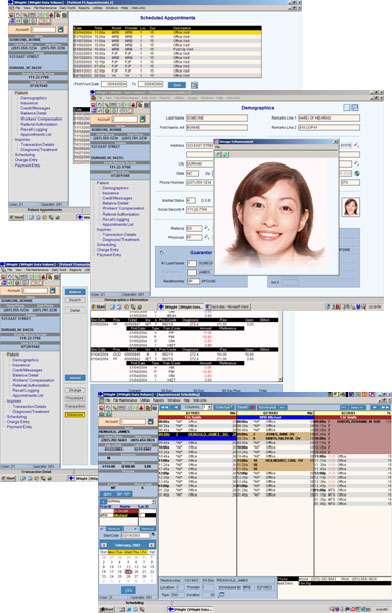
Task: Click right view icon at Demographics top right
Action: [x=354, y=108]
